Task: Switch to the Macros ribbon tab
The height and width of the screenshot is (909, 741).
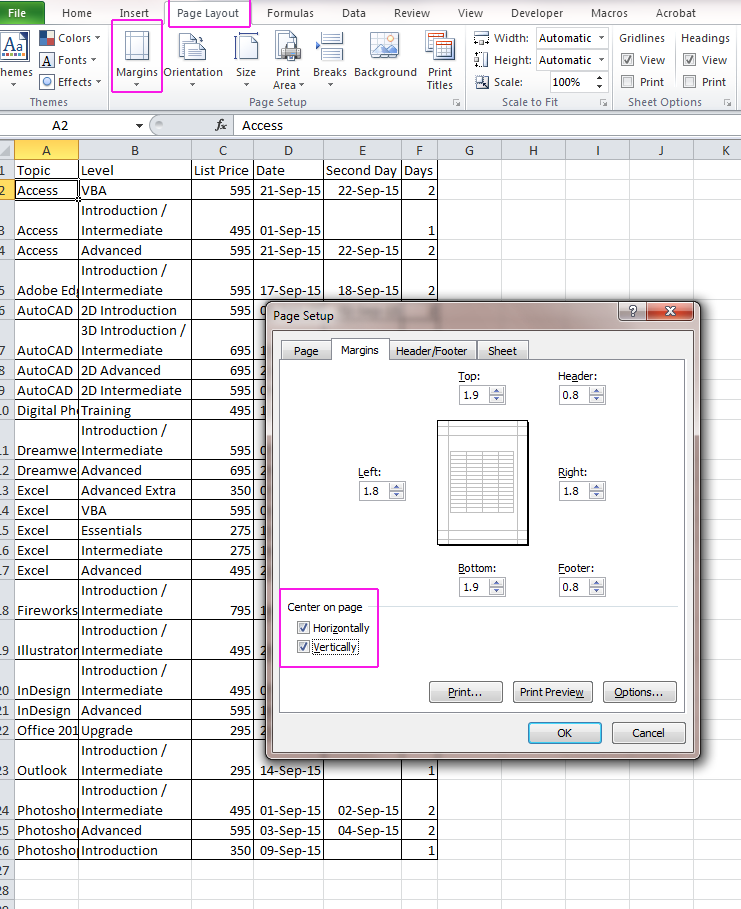Action: click(609, 13)
